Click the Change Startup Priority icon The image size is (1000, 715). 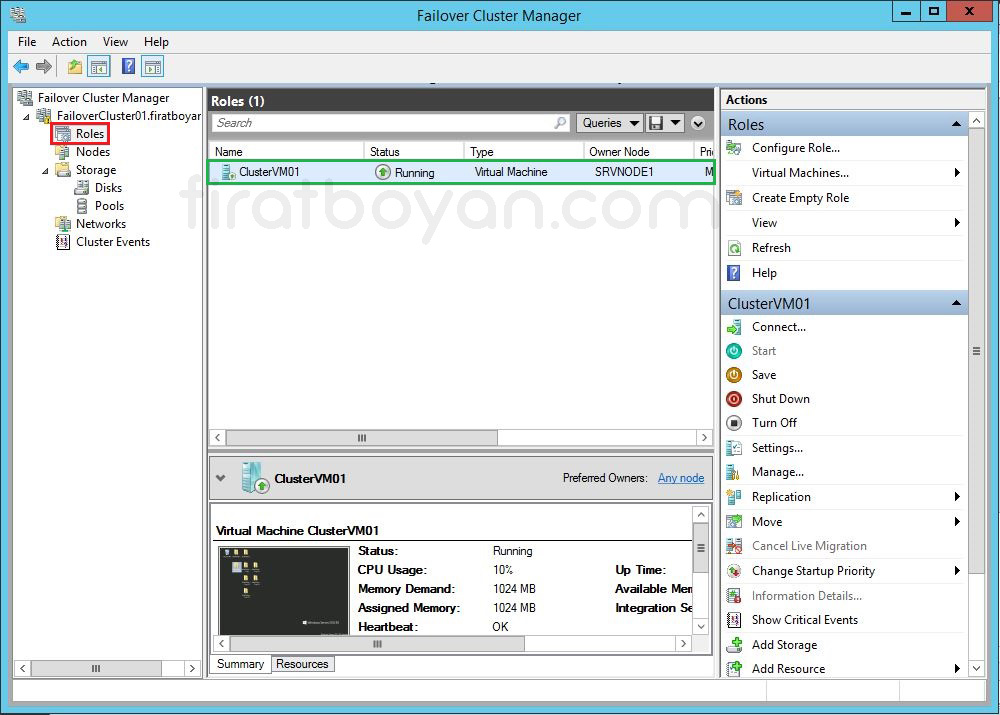tap(734, 571)
